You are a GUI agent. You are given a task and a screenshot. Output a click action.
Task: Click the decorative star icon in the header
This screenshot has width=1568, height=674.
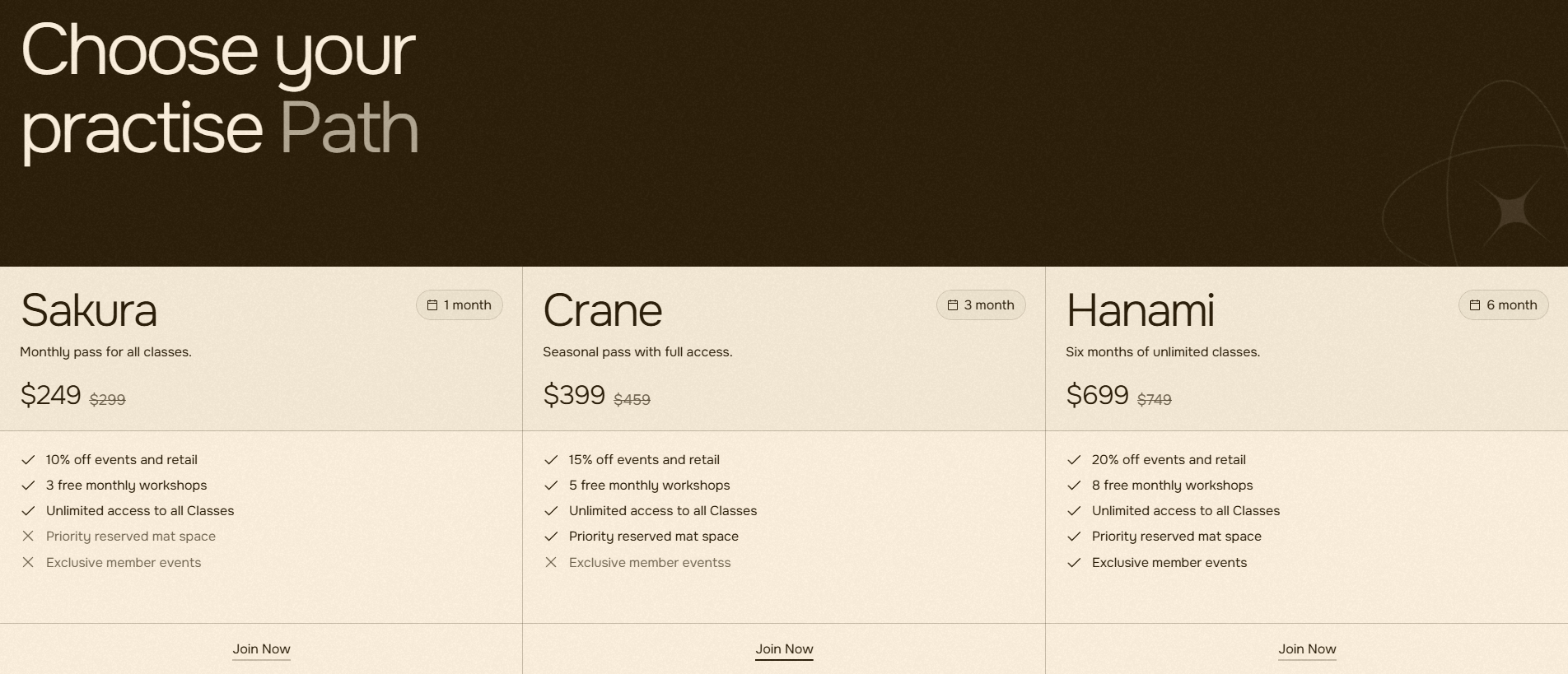[1512, 211]
